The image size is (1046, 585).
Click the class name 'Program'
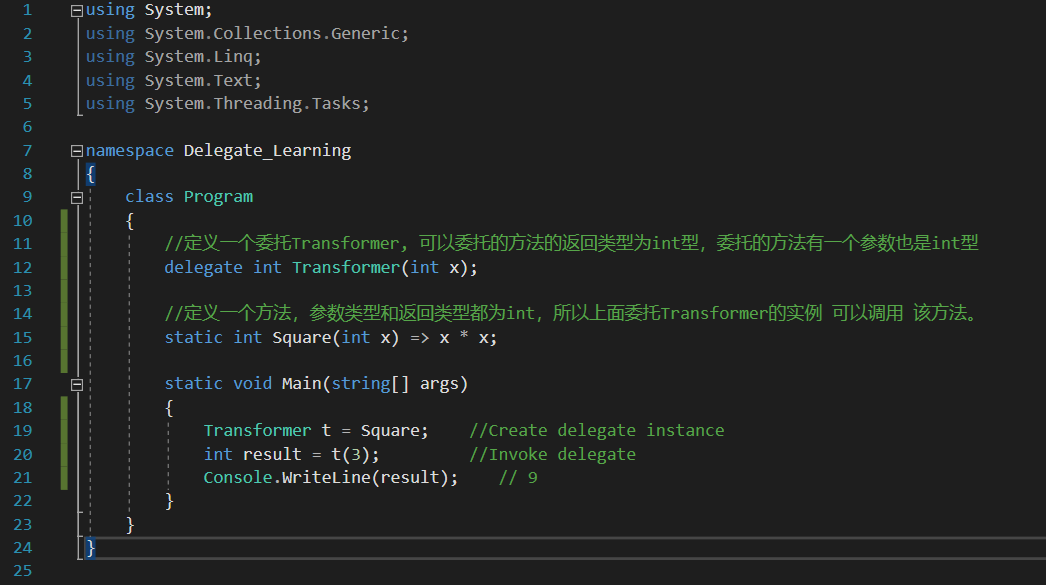tap(218, 197)
